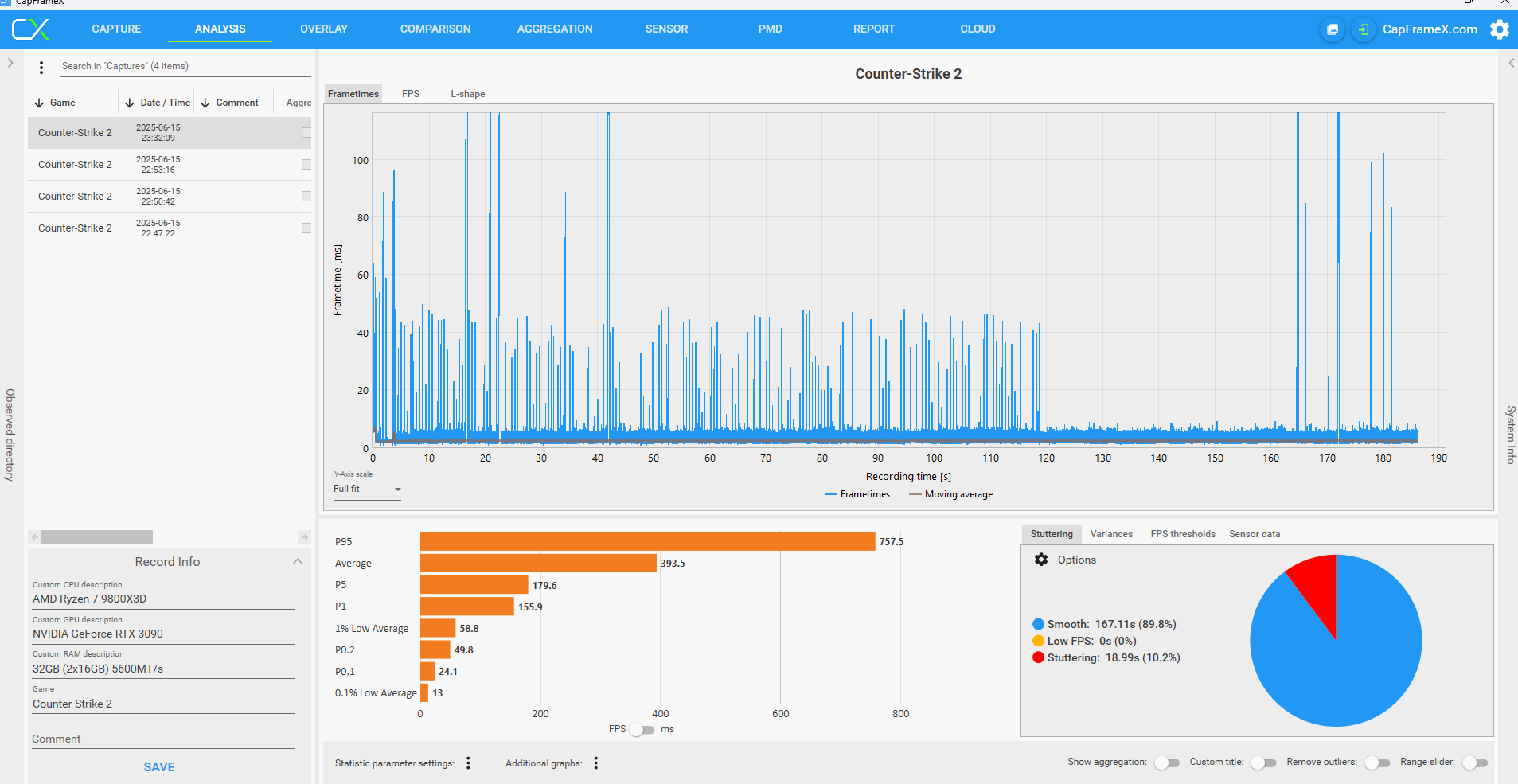Open the settings gear in the top bar
Image resolution: width=1518 pixels, height=784 pixels.
(x=1500, y=29)
